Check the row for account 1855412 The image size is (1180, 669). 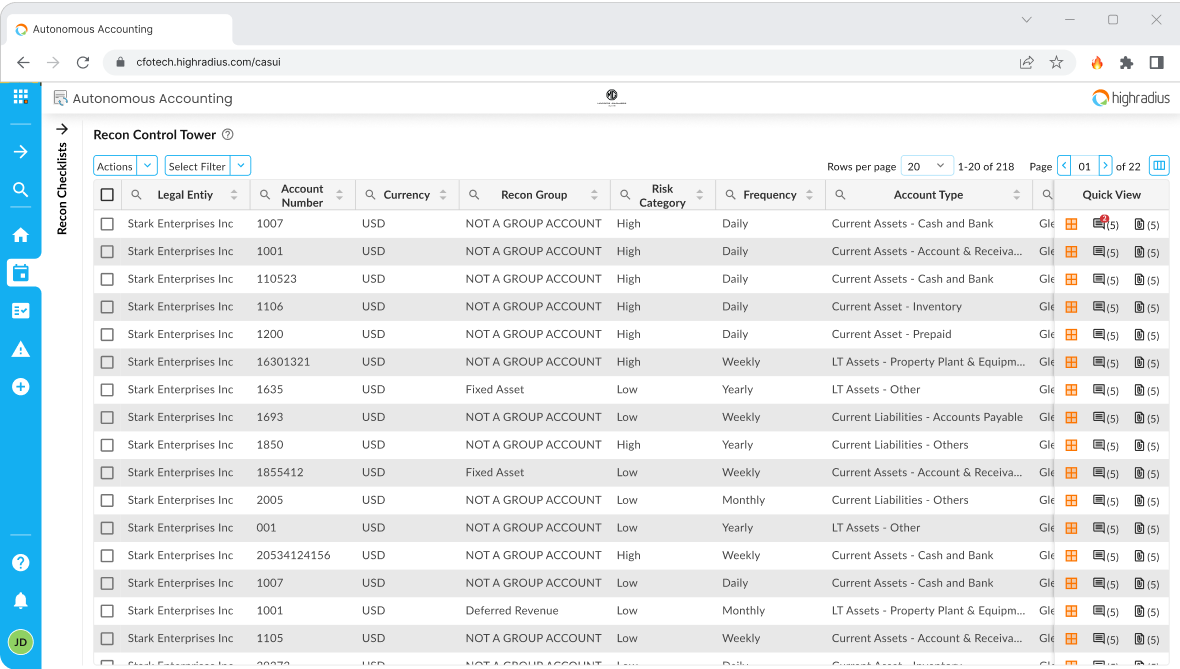click(107, 473)
